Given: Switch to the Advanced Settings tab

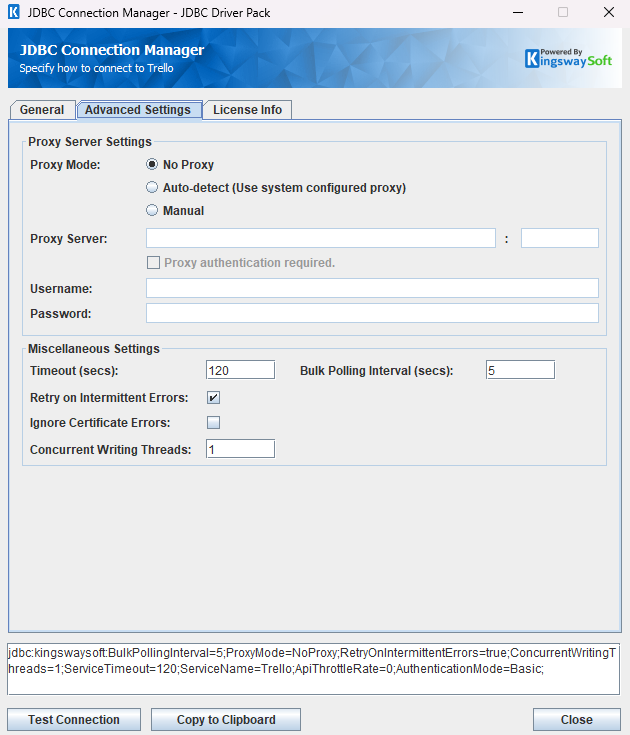Looking at the screenshot, I should coord(139,110).
